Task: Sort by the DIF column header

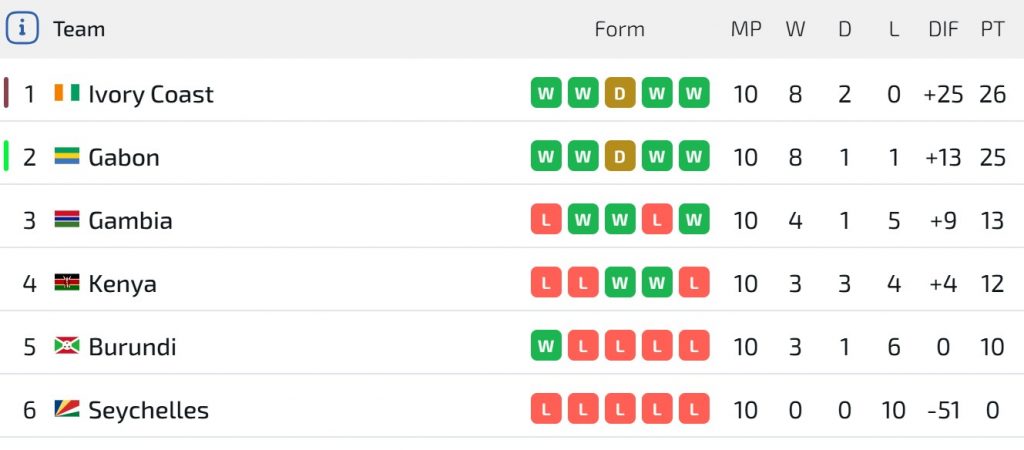Action: coord(943,29)
